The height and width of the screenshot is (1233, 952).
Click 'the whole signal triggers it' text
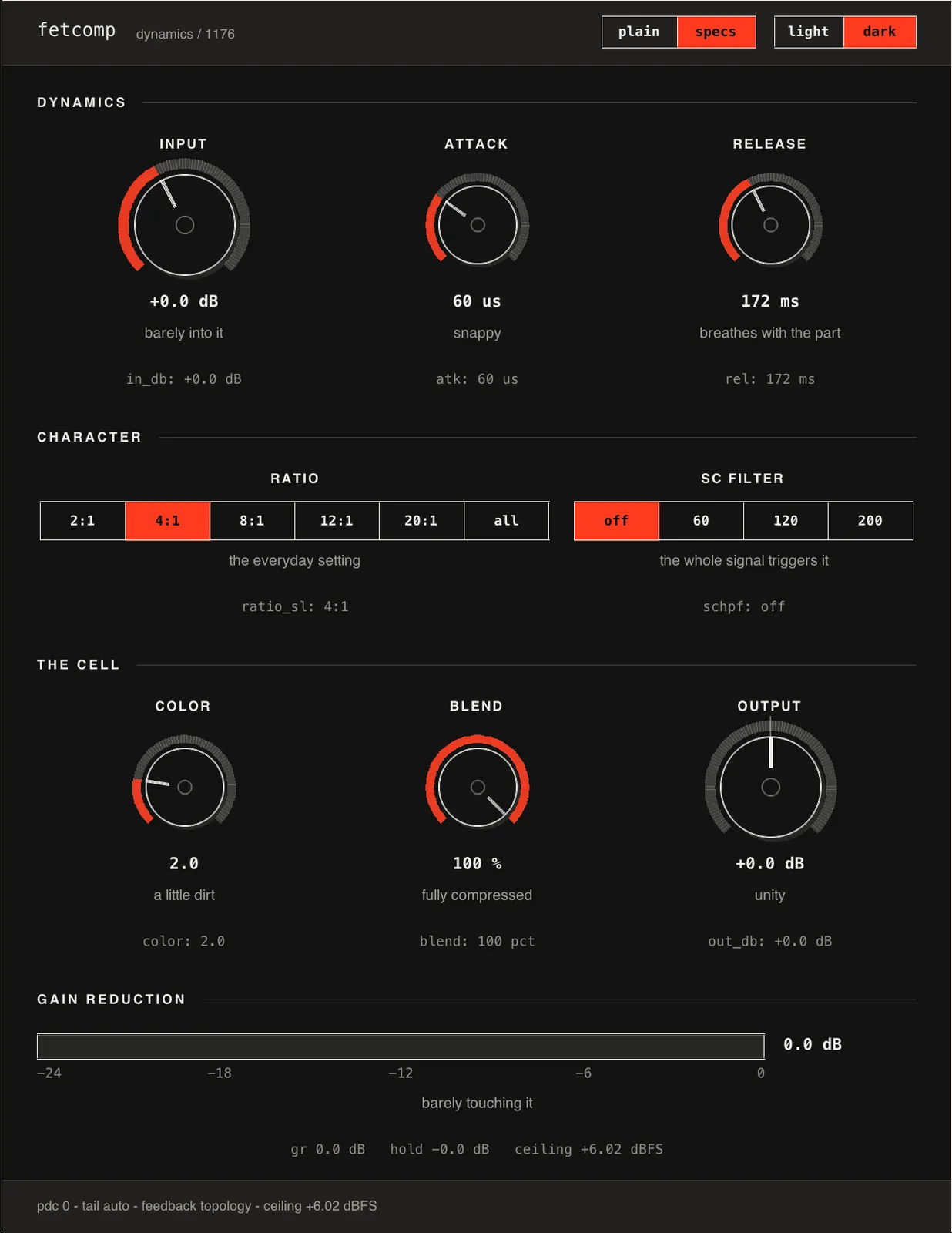point(744,560)
